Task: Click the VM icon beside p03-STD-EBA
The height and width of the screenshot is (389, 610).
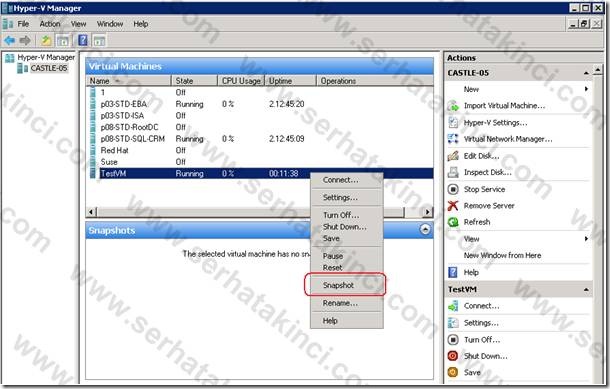Action: click(93, 104)
